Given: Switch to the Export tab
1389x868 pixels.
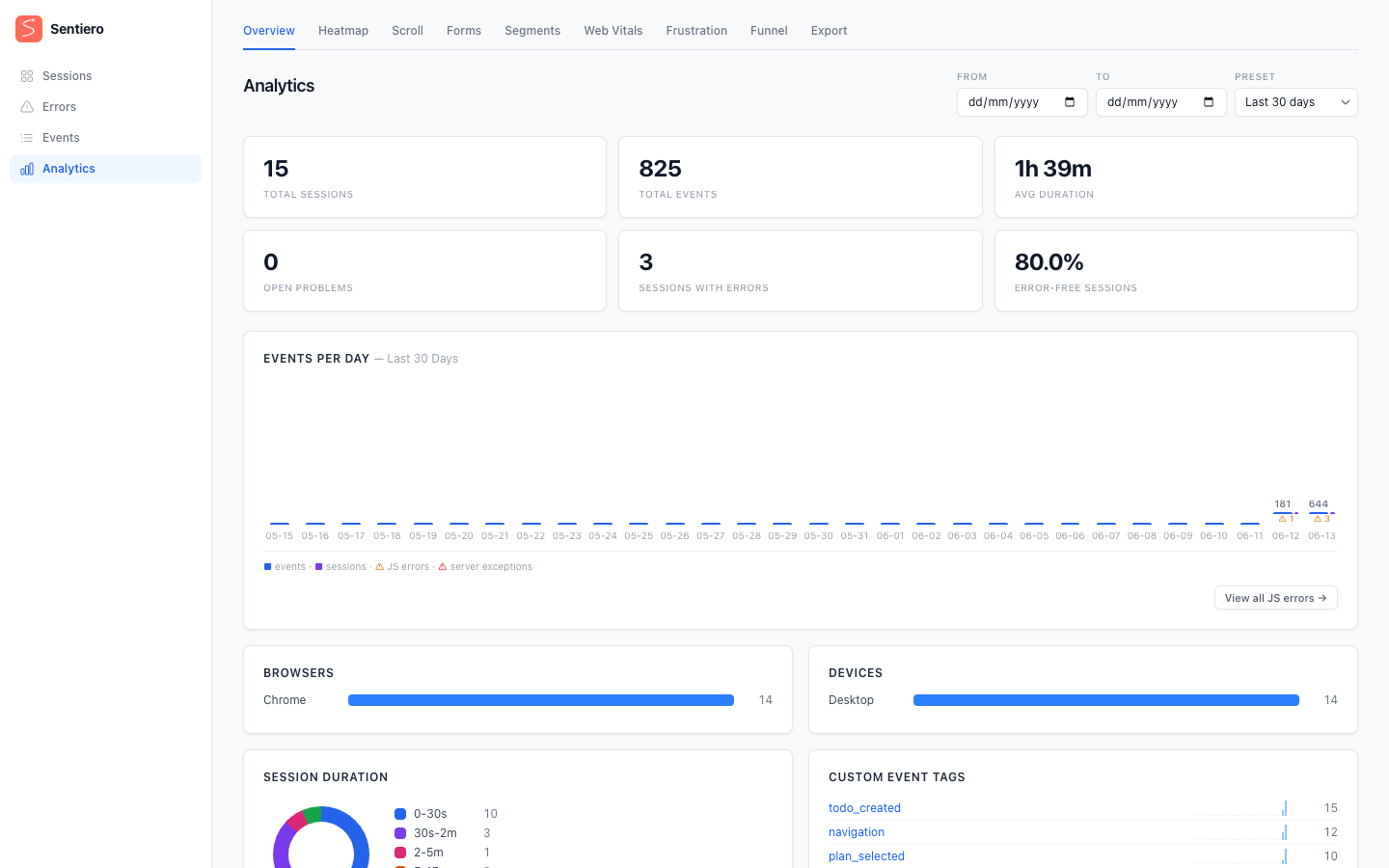Looking at the screenshot, I should pyautogui.click(x=830, y=31).
